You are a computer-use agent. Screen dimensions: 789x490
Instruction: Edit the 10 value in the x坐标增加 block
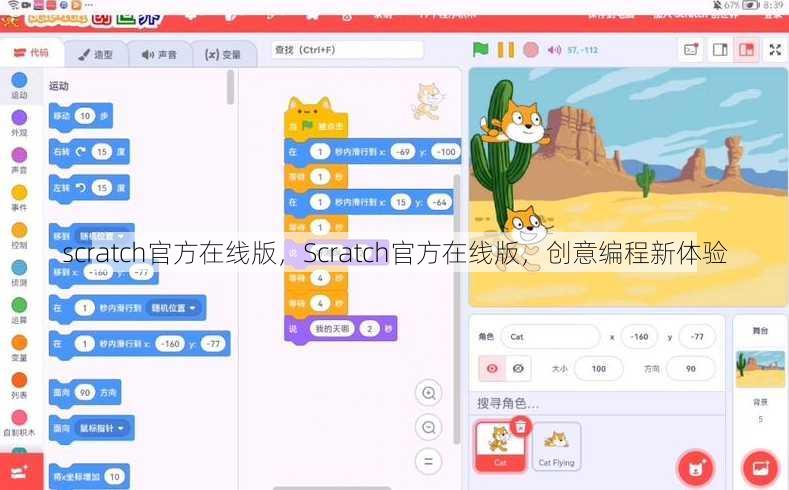pyautogui.click(x=115, y=476)
